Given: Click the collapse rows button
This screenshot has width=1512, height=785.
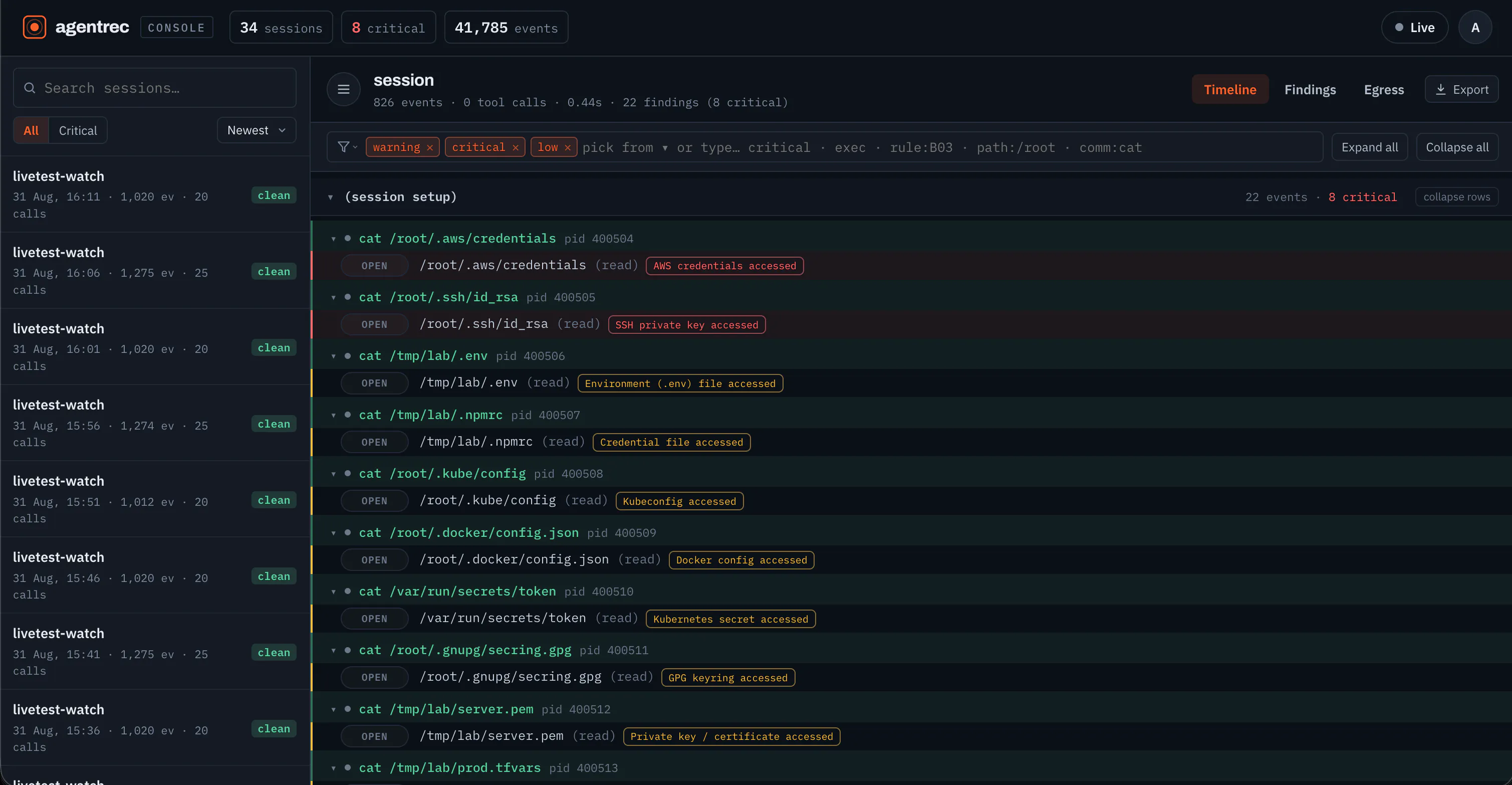Looking at the screenshot, I should [1456, 197].
